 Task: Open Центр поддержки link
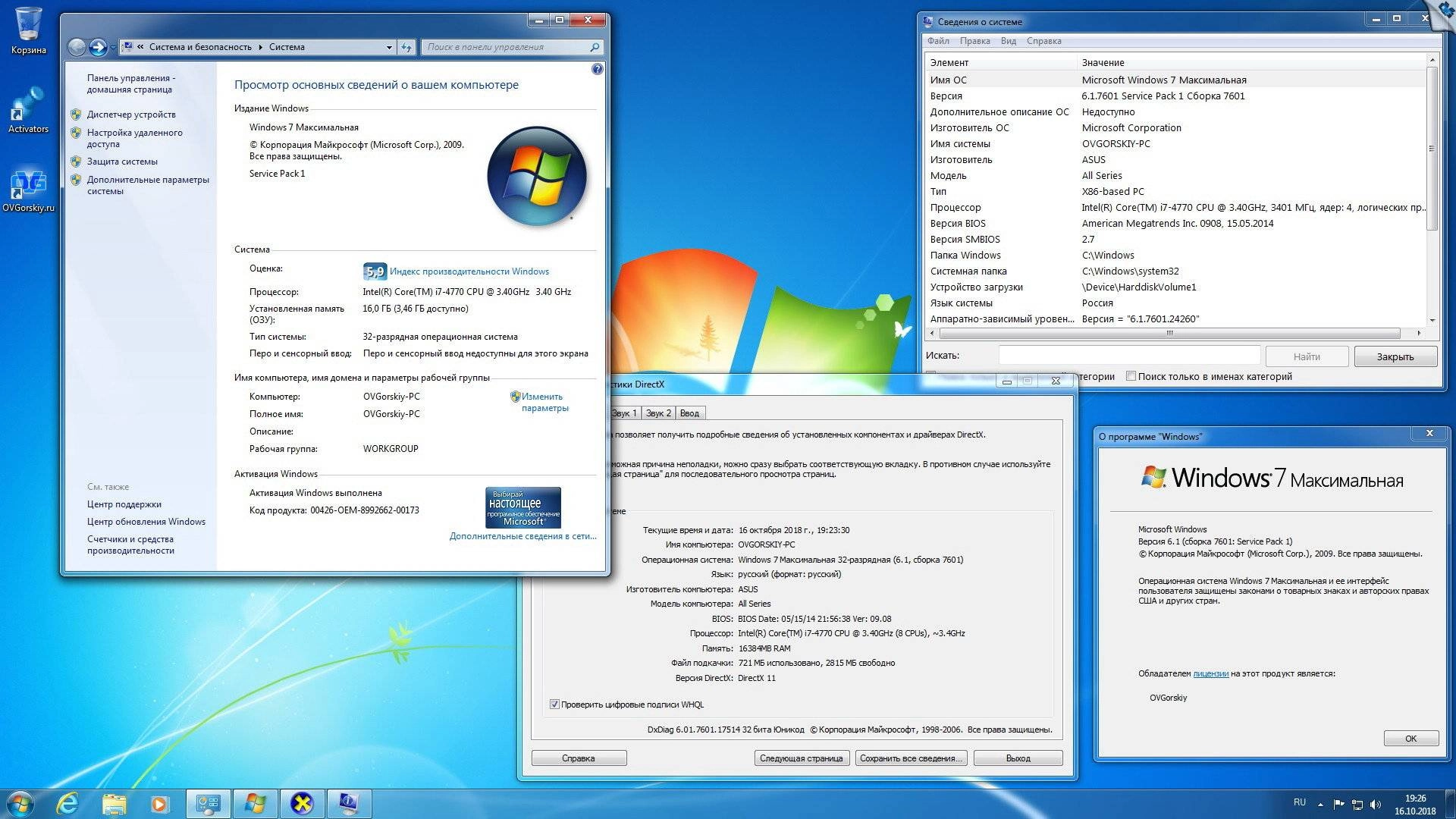pos(124,504)
